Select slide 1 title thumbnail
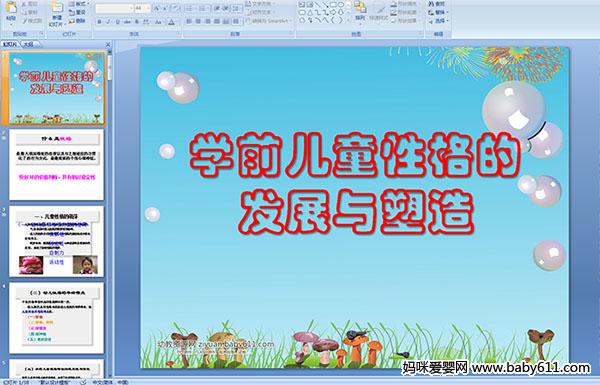Image resolution: width=600 pixels, height=385 pixels. 57,88
